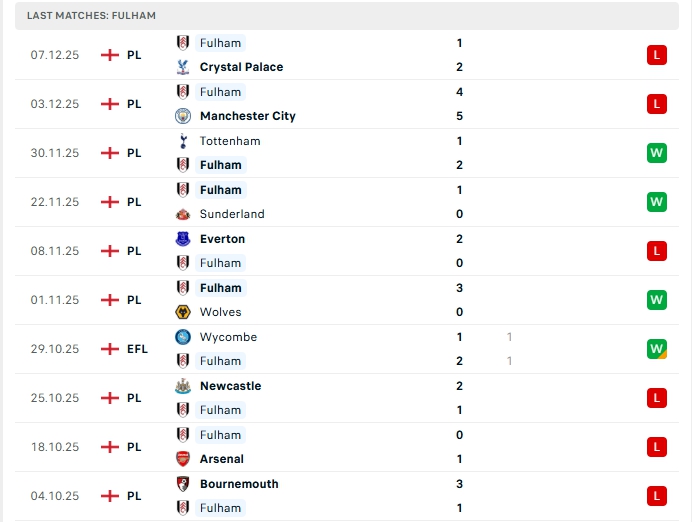
Task: Click the Wolves club crest icon
Action: click(183, 312)
